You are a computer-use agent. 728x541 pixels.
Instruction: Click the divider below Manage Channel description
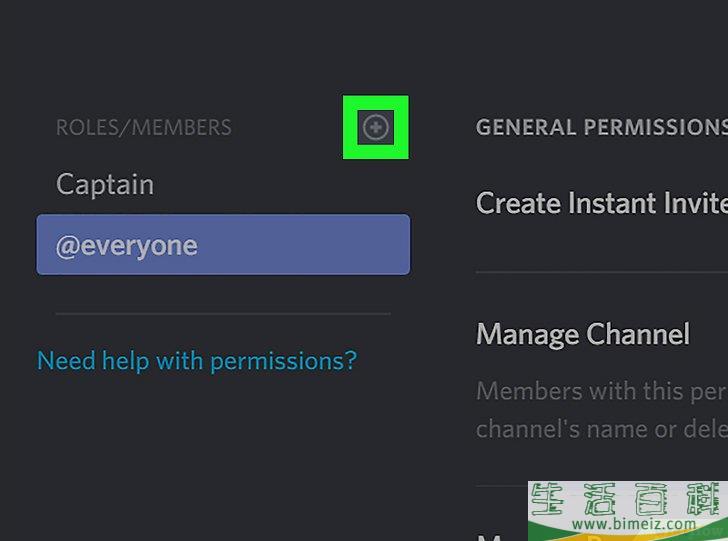point(500,486)
